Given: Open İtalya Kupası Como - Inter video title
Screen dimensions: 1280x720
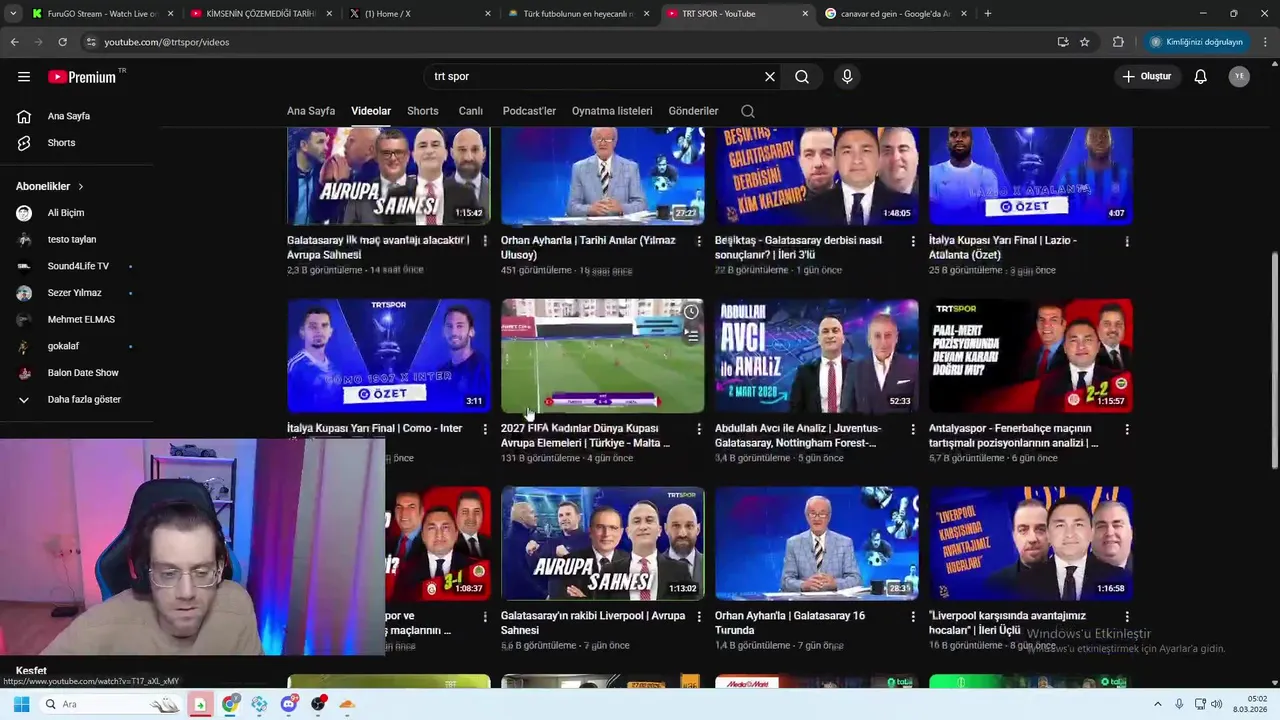Looking at the screenshot, I should coord(374,428).
